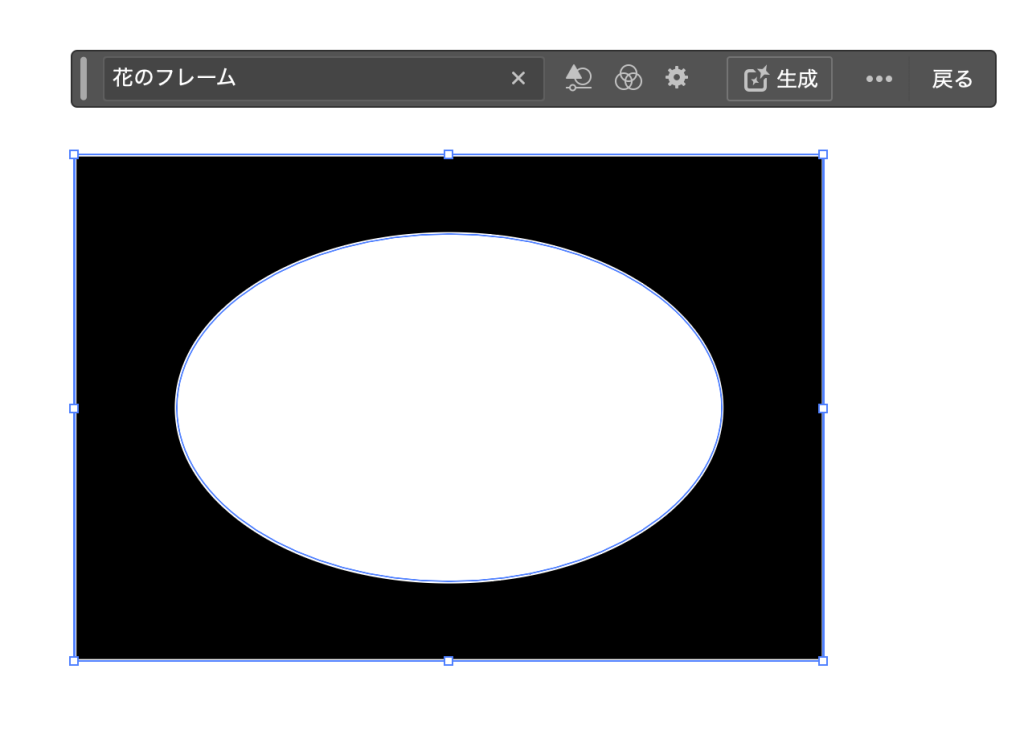The image size is (1024, 743).
Task: Click empty canvas right of the black rectangle
Action: (920, 400)
